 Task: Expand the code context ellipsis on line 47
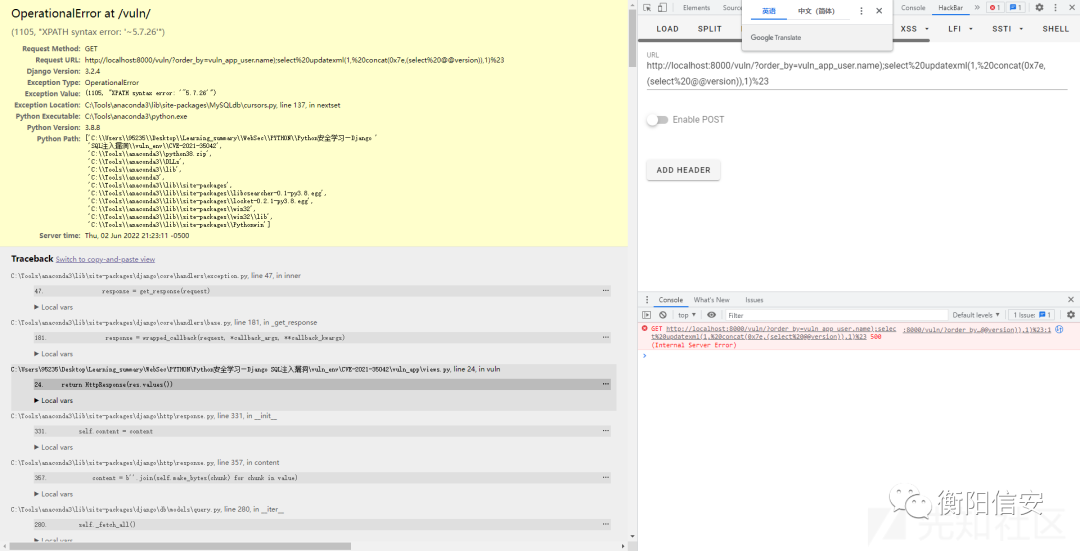[x=605, y=291]
